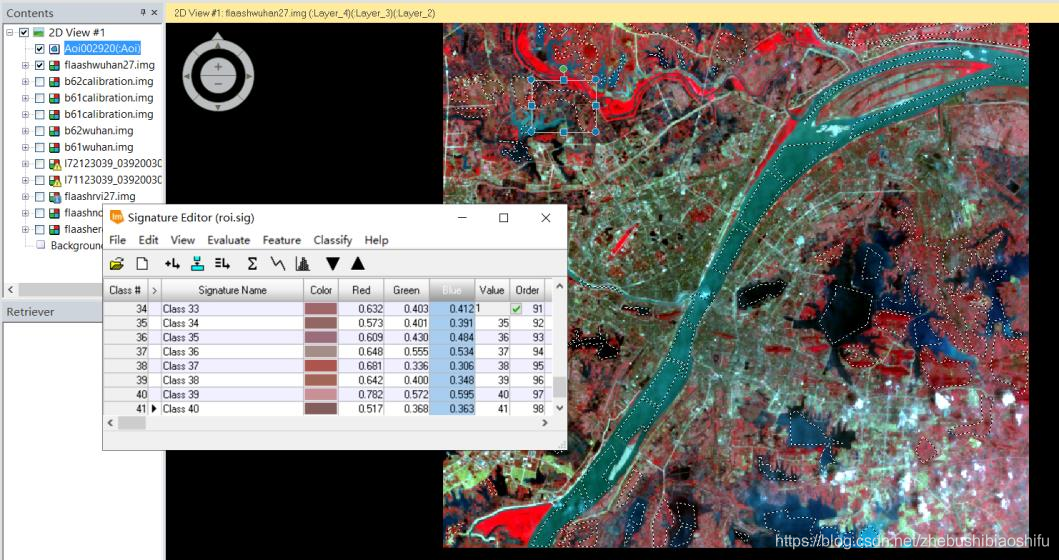Click raster icon of b62wuhan.img
This screenshot has width=1059, height=560.
pos(55,131)
